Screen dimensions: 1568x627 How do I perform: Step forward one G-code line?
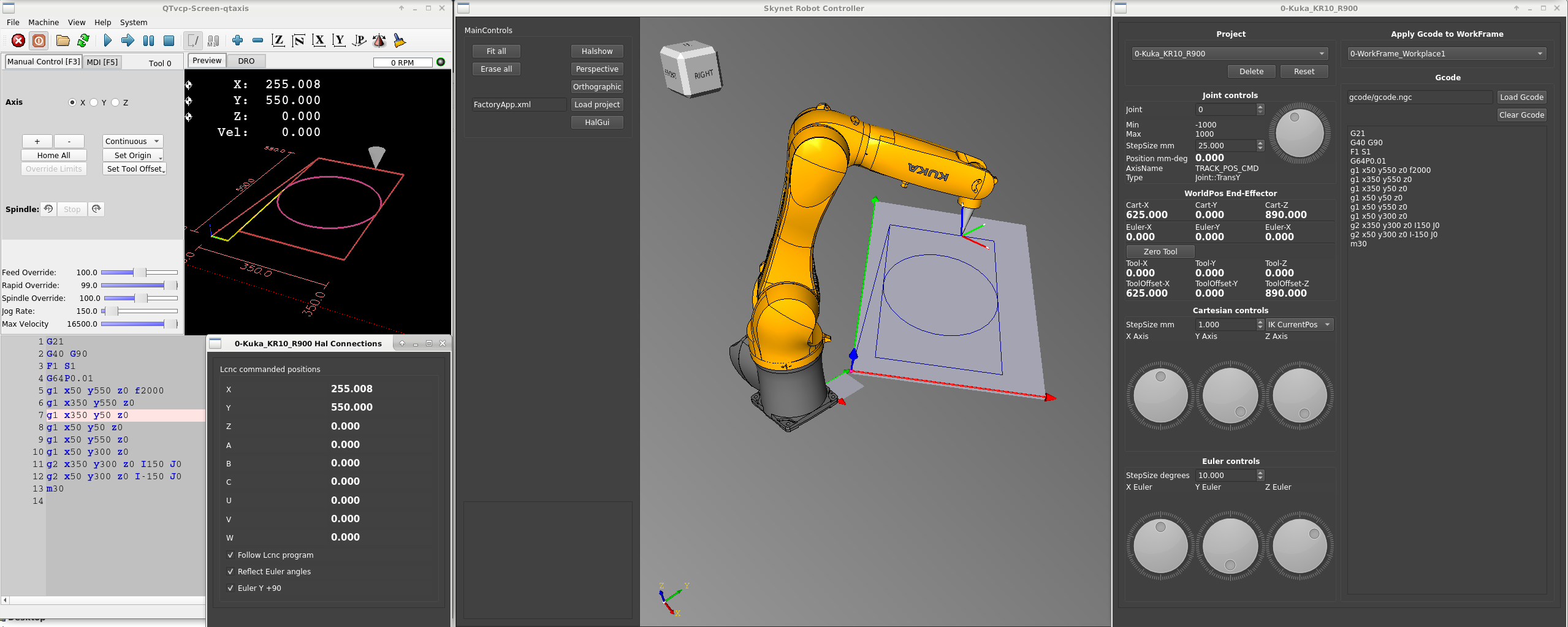(x=127, y=40)
